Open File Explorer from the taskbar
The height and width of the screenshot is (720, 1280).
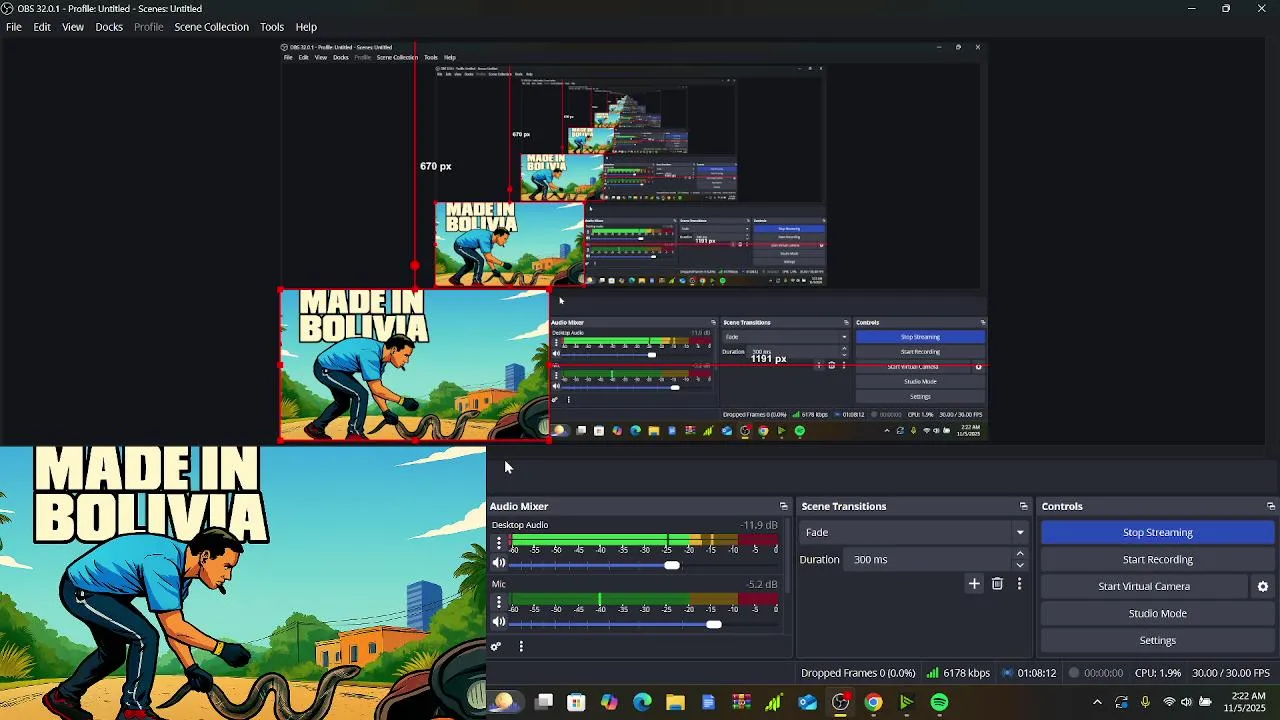[x=675, y=702]
